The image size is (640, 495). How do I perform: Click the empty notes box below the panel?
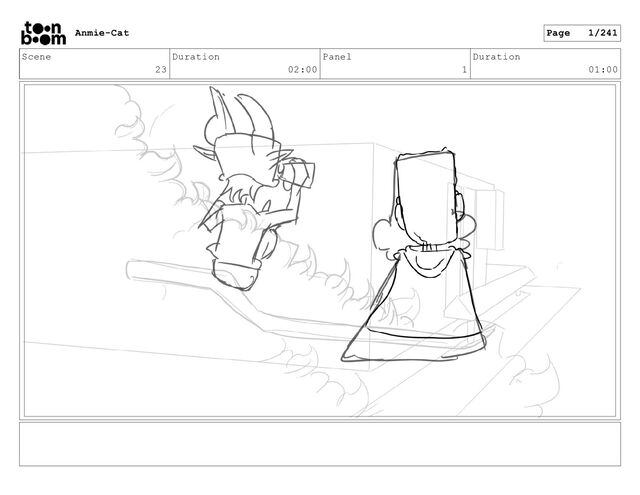click(x=320, y=444)
